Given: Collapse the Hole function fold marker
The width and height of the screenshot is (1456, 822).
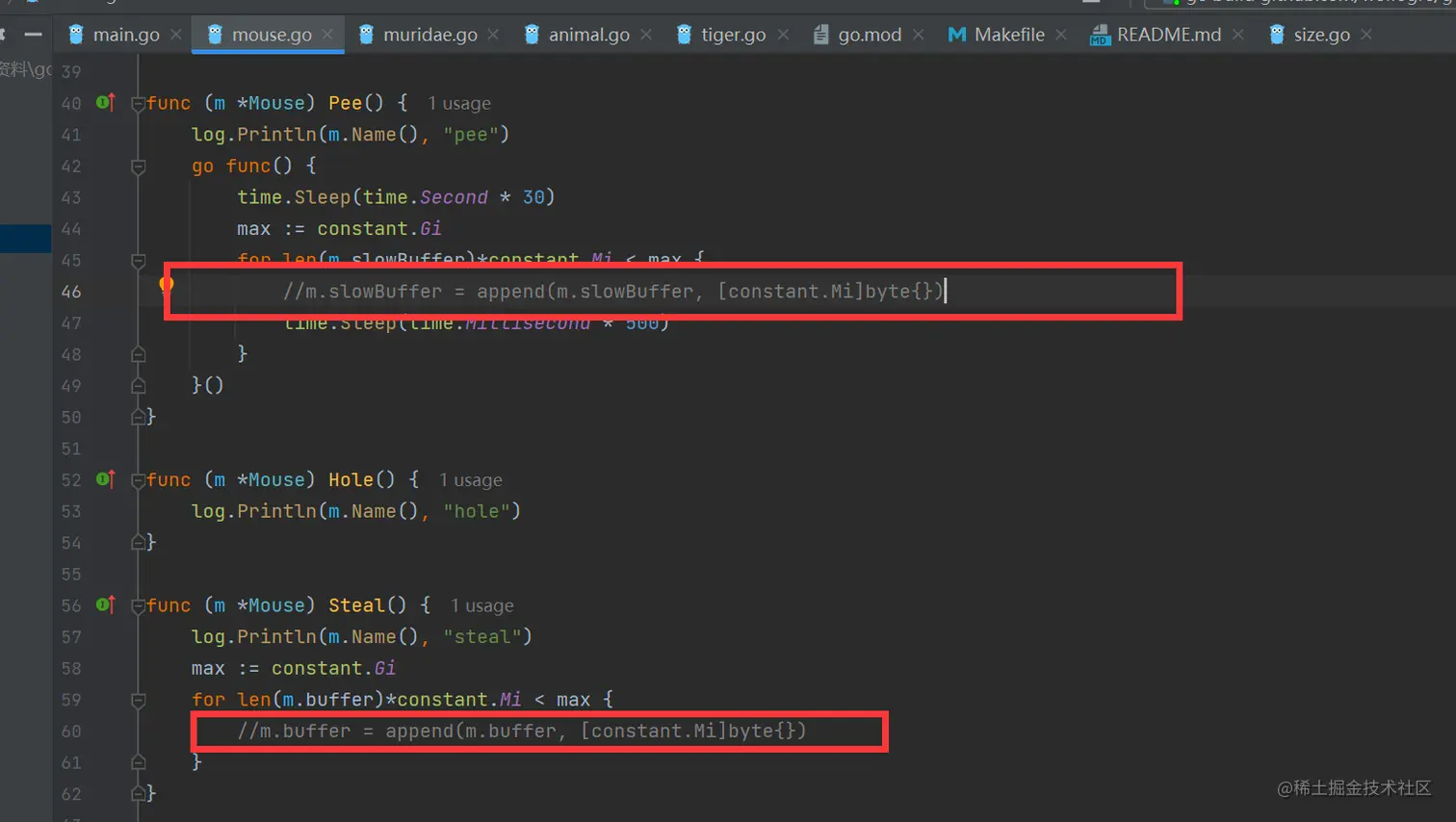Looking at the screenshot, I should coord(138,480).
